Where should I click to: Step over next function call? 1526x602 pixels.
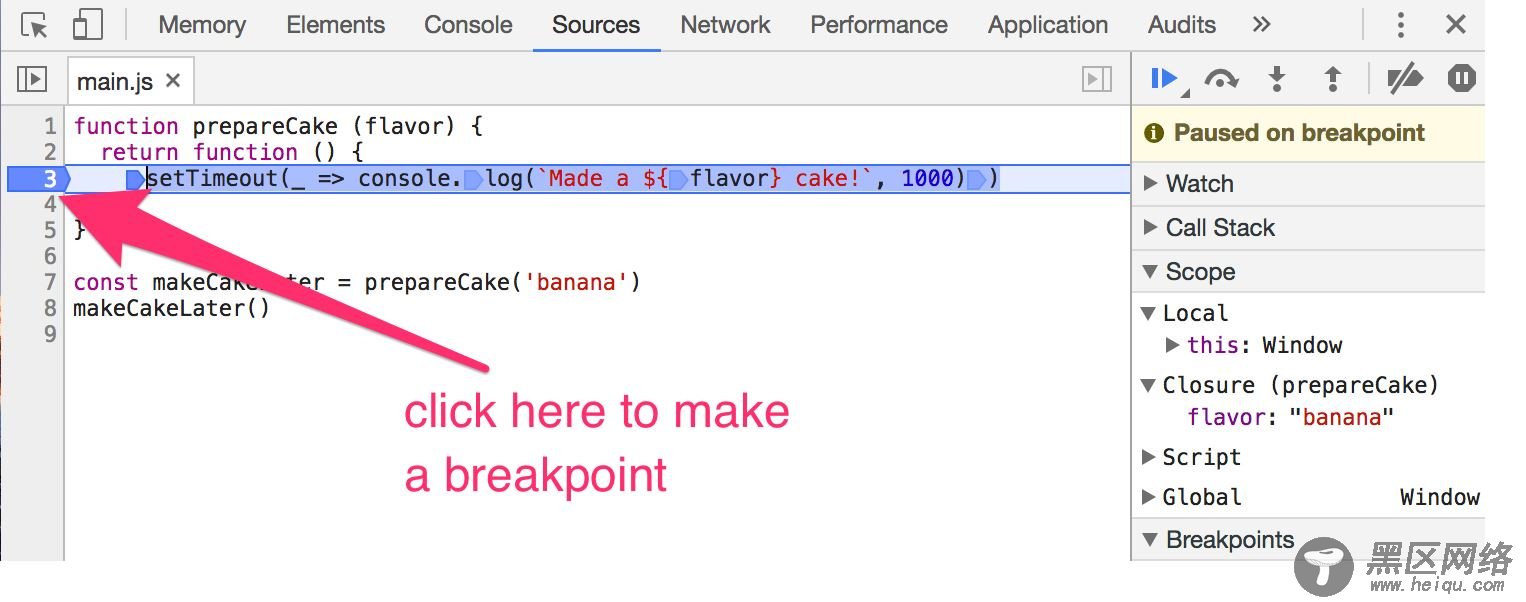point(1221,79)
